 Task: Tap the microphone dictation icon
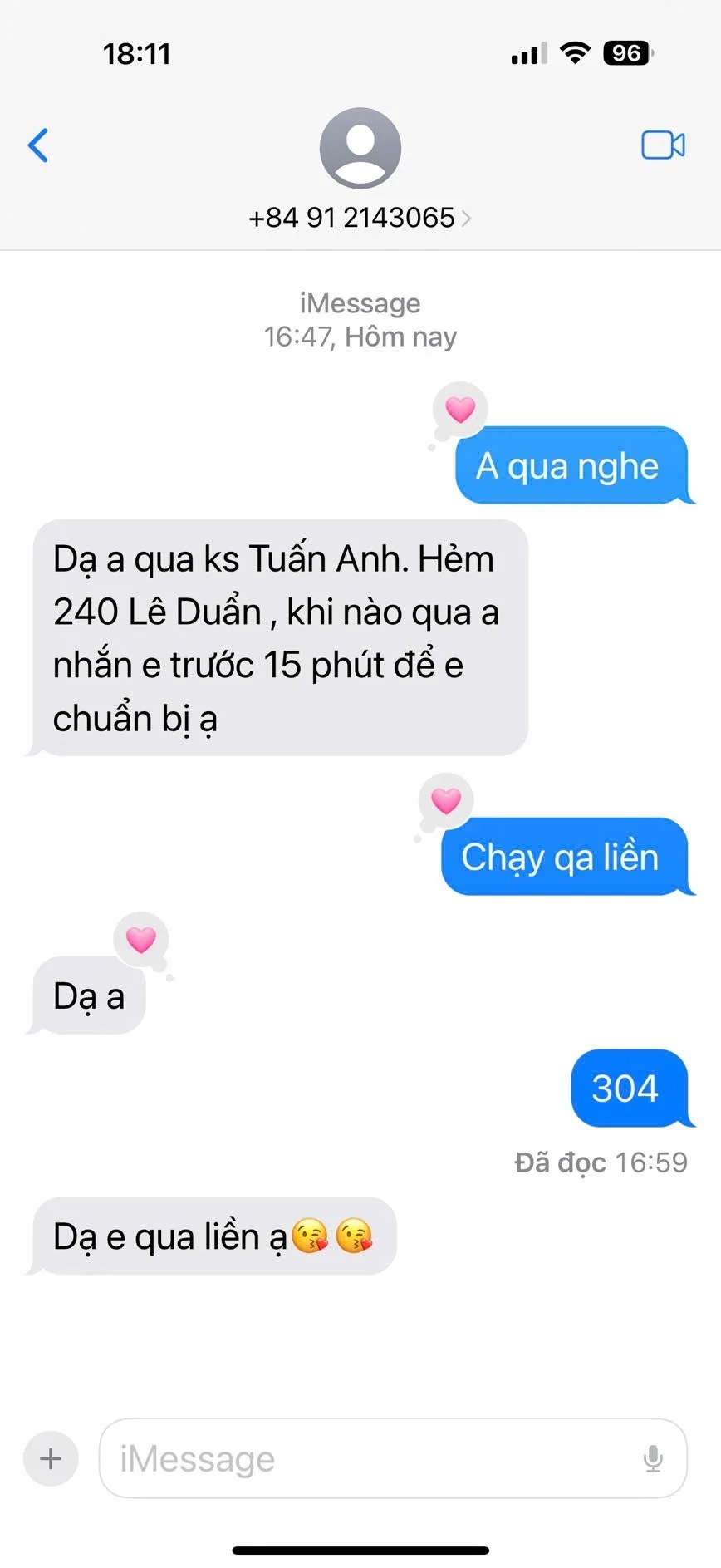pyautogui.click(x=654, y=1458)
